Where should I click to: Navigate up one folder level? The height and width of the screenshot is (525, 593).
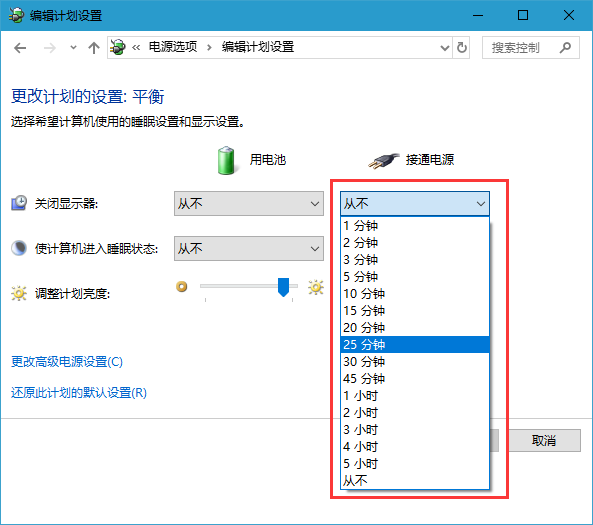[94, 48]
